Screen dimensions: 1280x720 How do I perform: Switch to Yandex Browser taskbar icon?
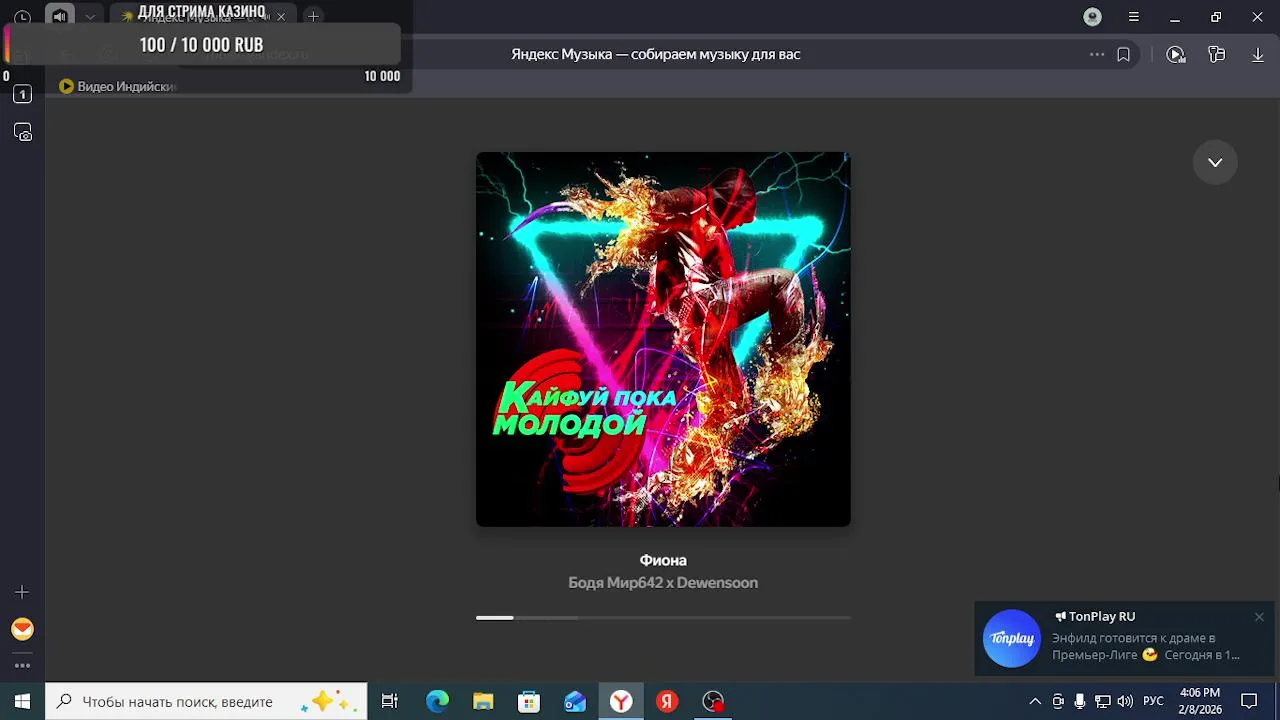pyautogui.click(x=621, y=701)
